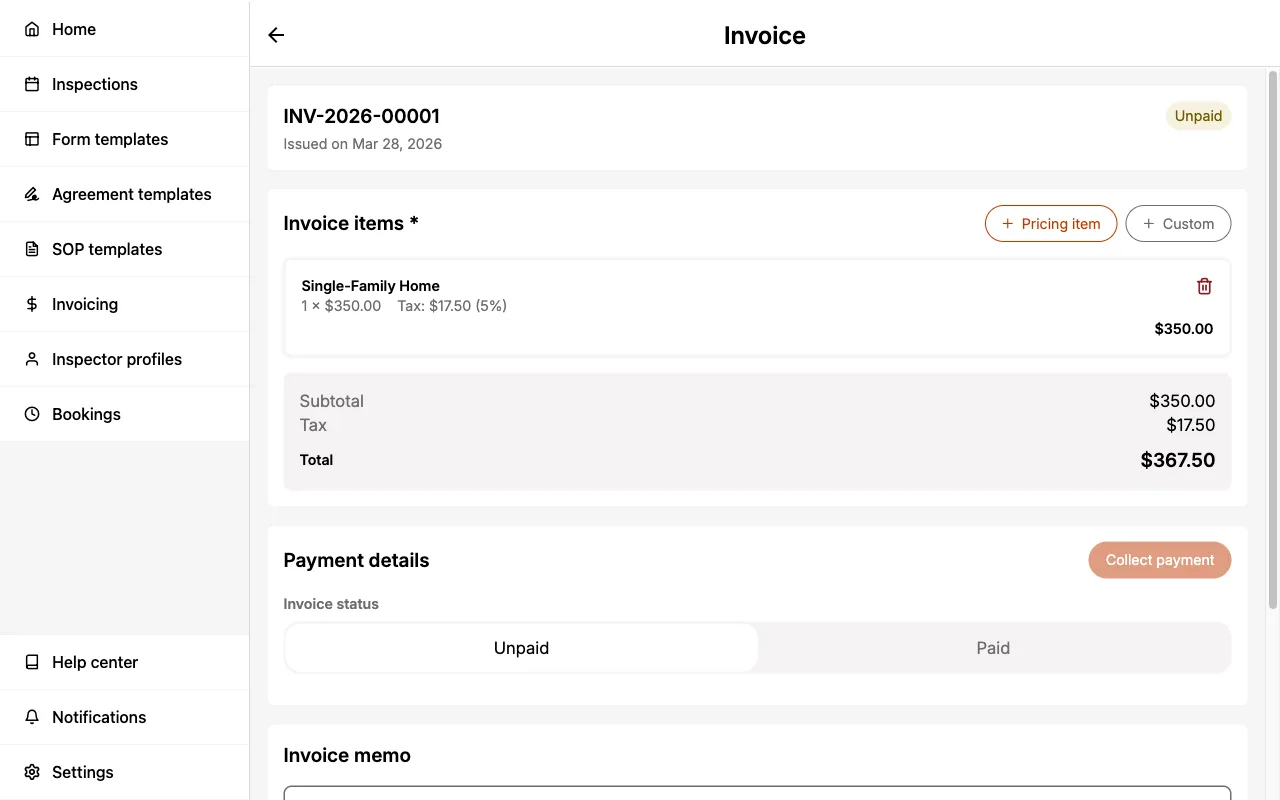This screenshot has width=1280, height=800.
Task: Click the Single-Family Home item name
Action: (371, 286)
